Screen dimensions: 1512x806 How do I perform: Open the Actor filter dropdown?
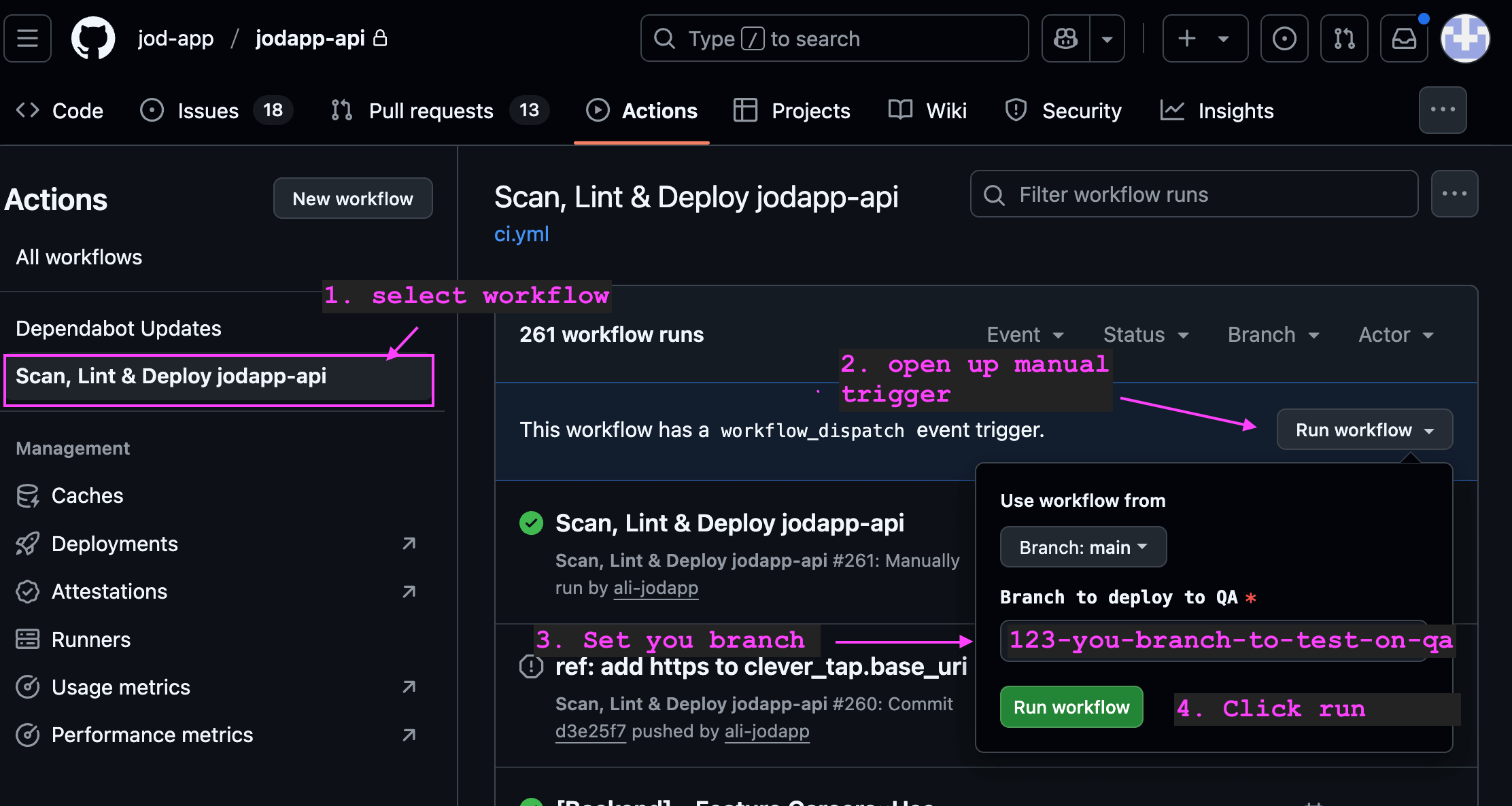coord(1396,334)
